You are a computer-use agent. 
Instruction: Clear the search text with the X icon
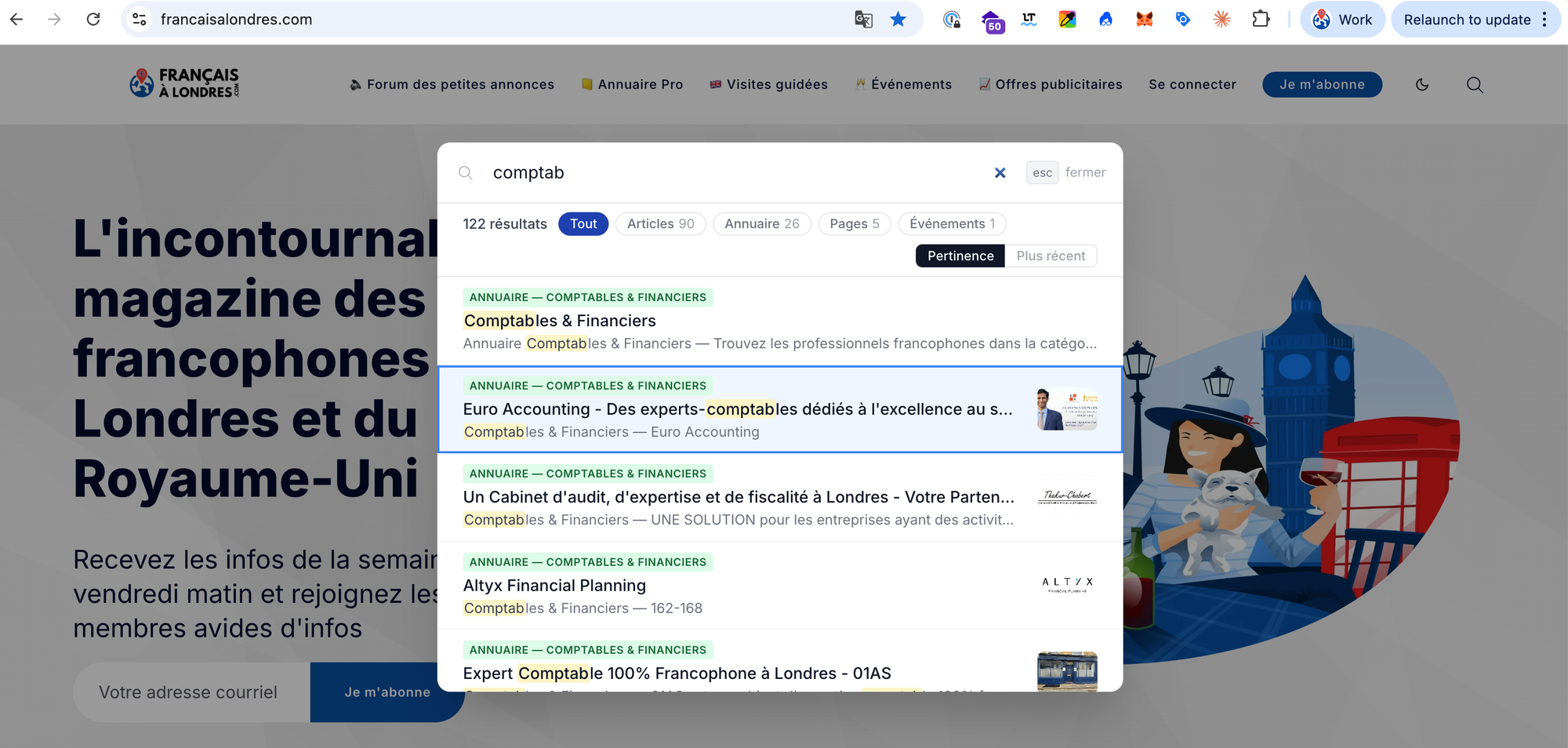click(x=1000, y=172)
